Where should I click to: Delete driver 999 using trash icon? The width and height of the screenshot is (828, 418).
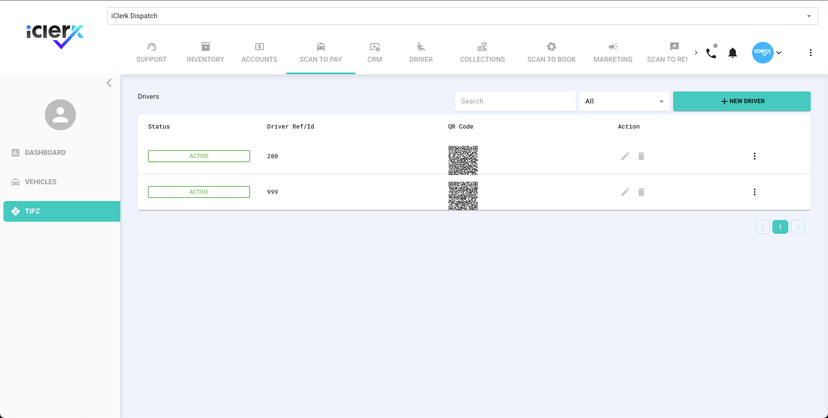pos(641,192)
